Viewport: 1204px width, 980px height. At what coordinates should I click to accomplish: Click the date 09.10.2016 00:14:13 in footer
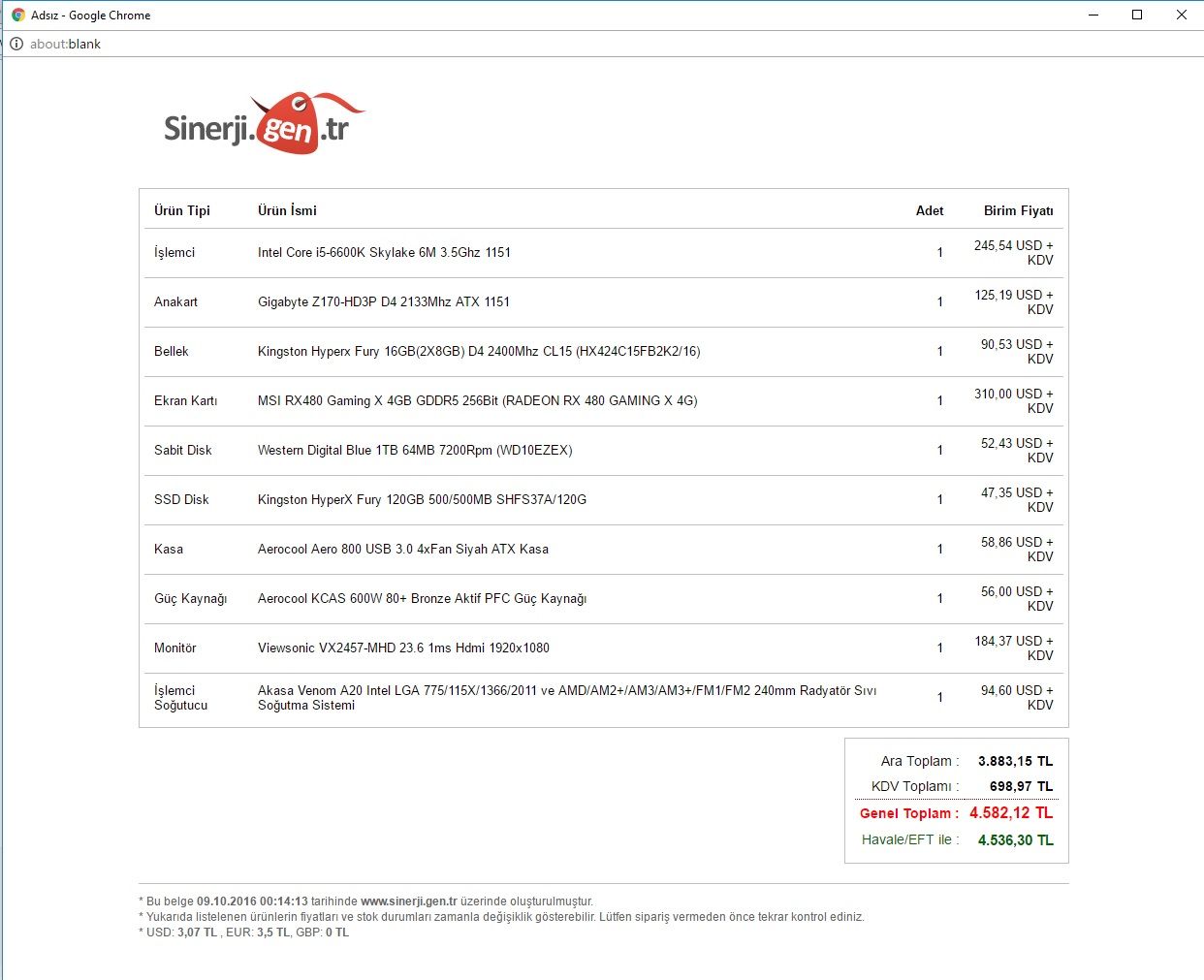pyautogui.click(x=252, y=901)
